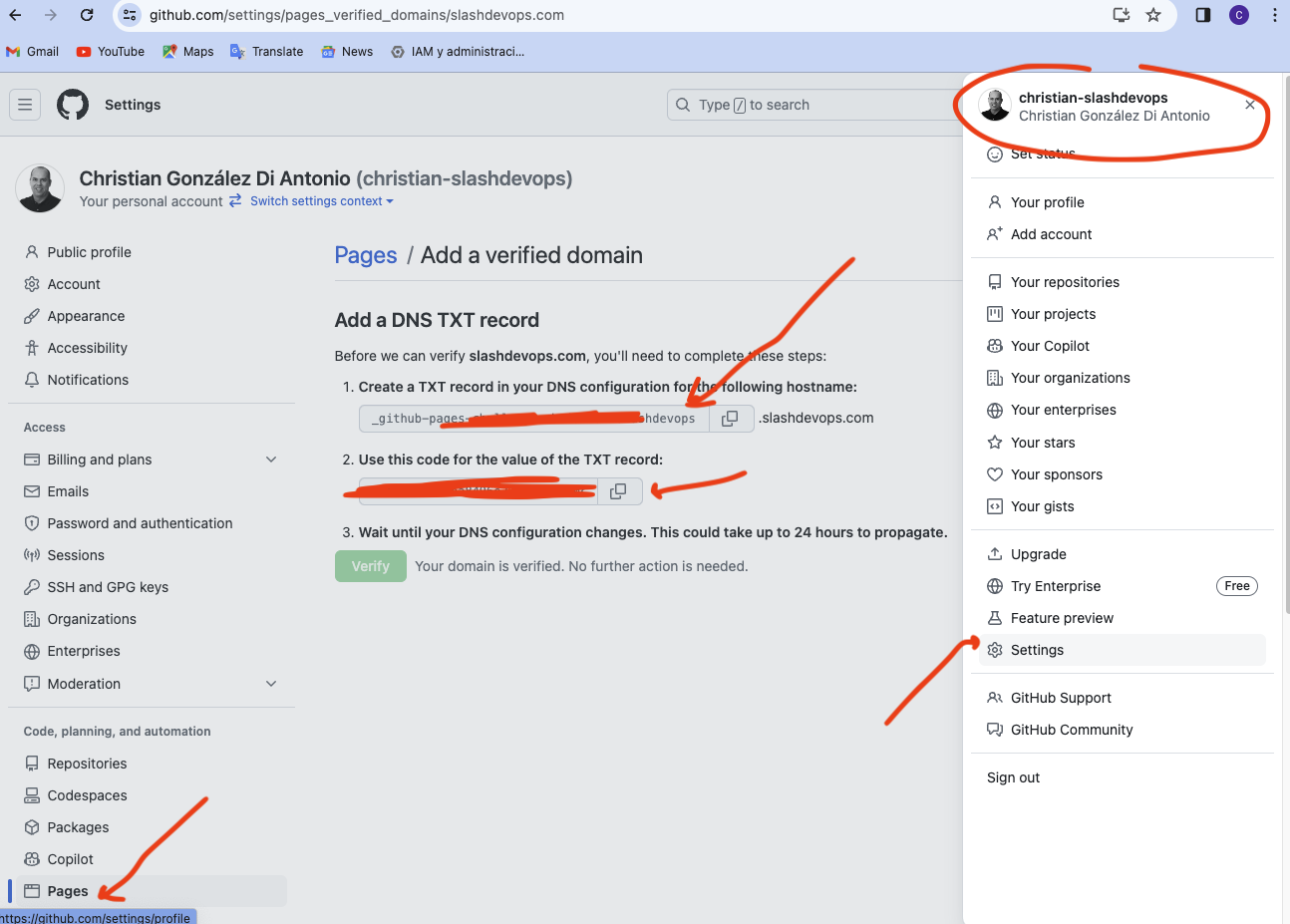Open Copilot settings in sidebar
The height and width of the screenshot is (924, 1290).
[152, 859]
